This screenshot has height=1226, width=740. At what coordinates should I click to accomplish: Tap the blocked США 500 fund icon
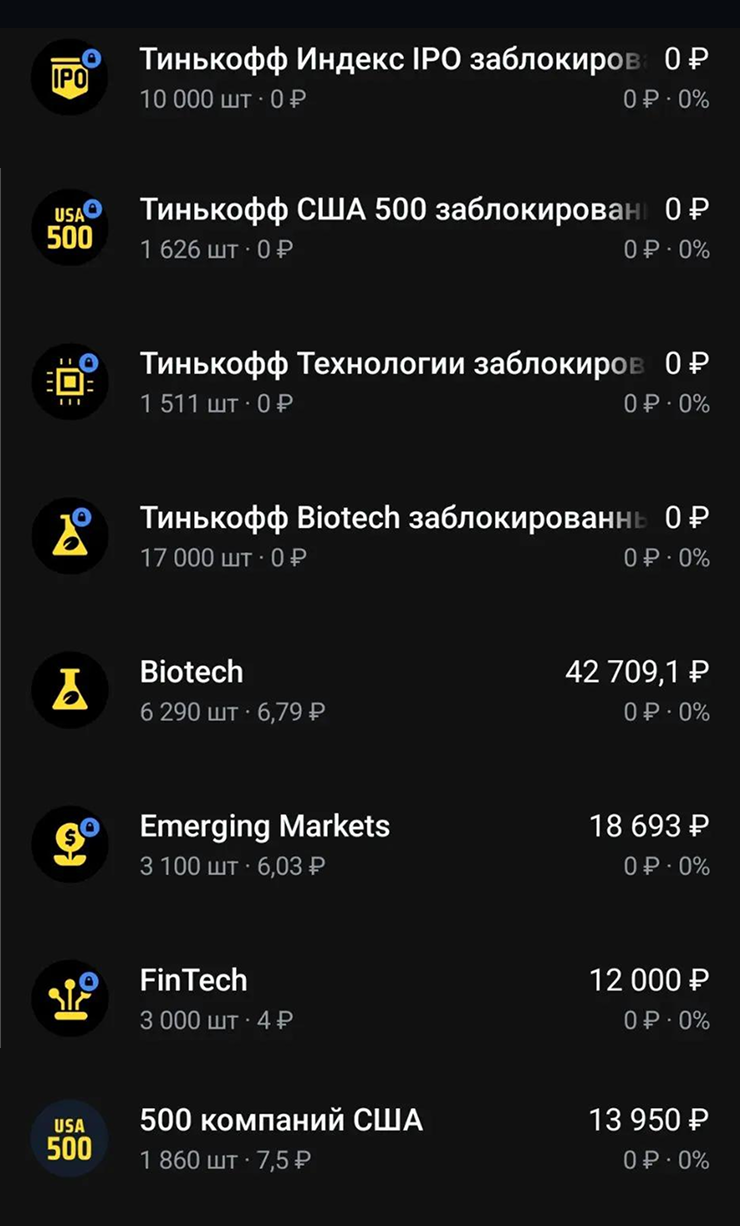69,227
